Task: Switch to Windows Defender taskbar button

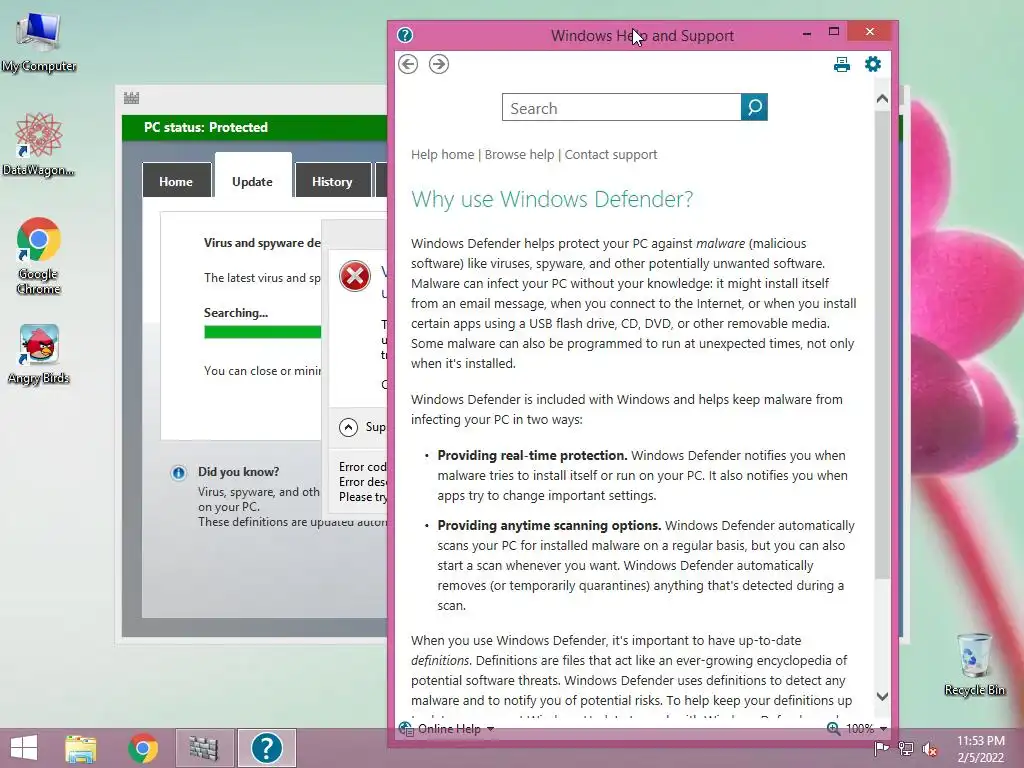Action: [x=204, y=748]
